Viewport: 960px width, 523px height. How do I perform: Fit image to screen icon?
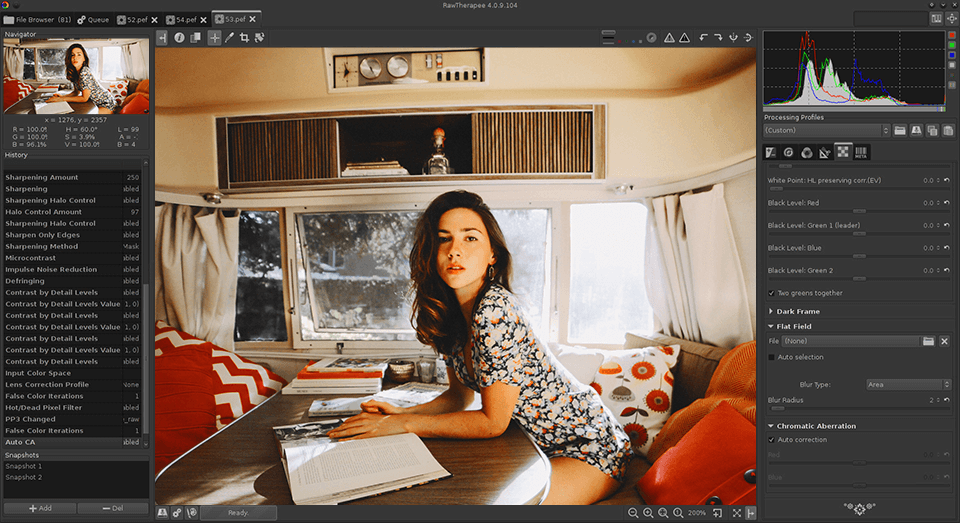pyautogui.click(x=663, y=513)
